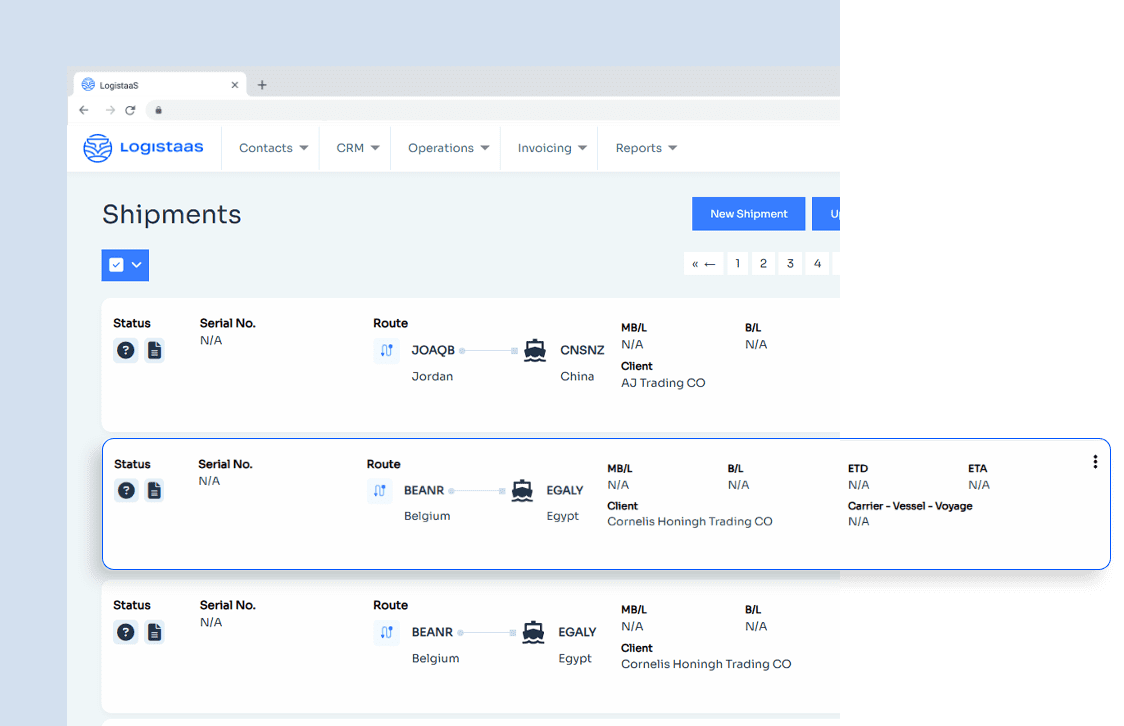Click the ship icon on the bottom BEANR–EGALY route
Viewport: 1124px width, 726px height.
tap(532, 632)
